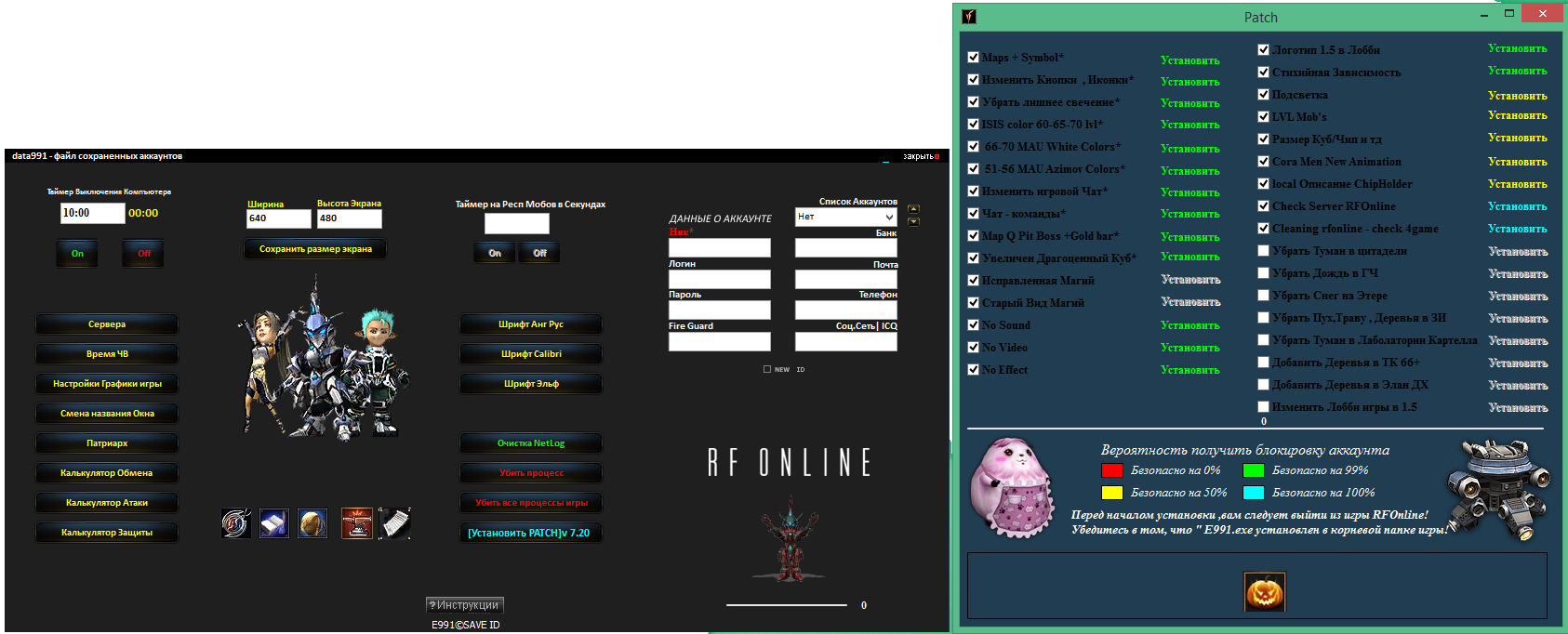Click the yellow Безопасно на 50% swatch
This screenshot has height=634, width=1568.
click(x=1112, y=493)
